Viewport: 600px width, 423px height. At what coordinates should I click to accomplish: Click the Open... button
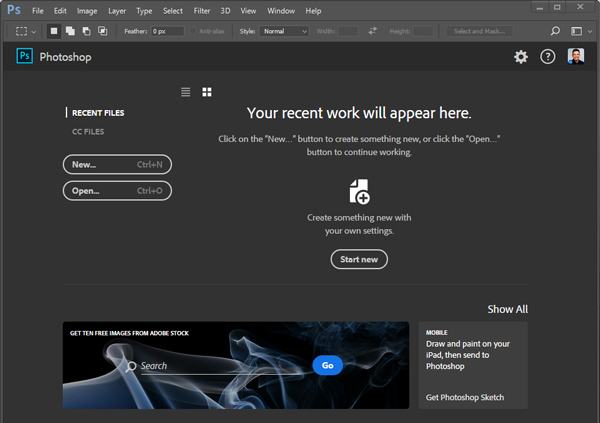pos(117,190)
